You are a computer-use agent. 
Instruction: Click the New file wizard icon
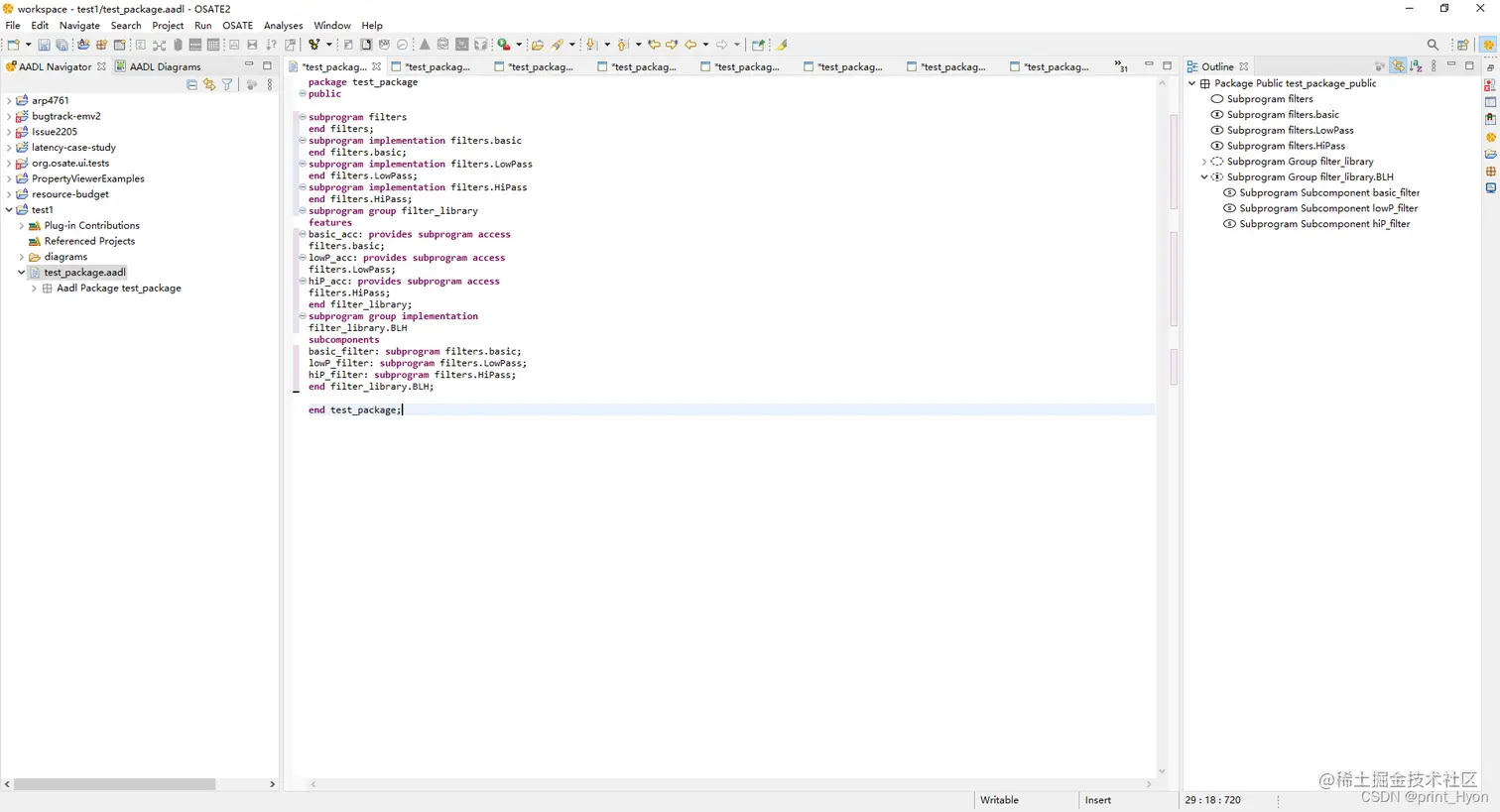[13, 45]
